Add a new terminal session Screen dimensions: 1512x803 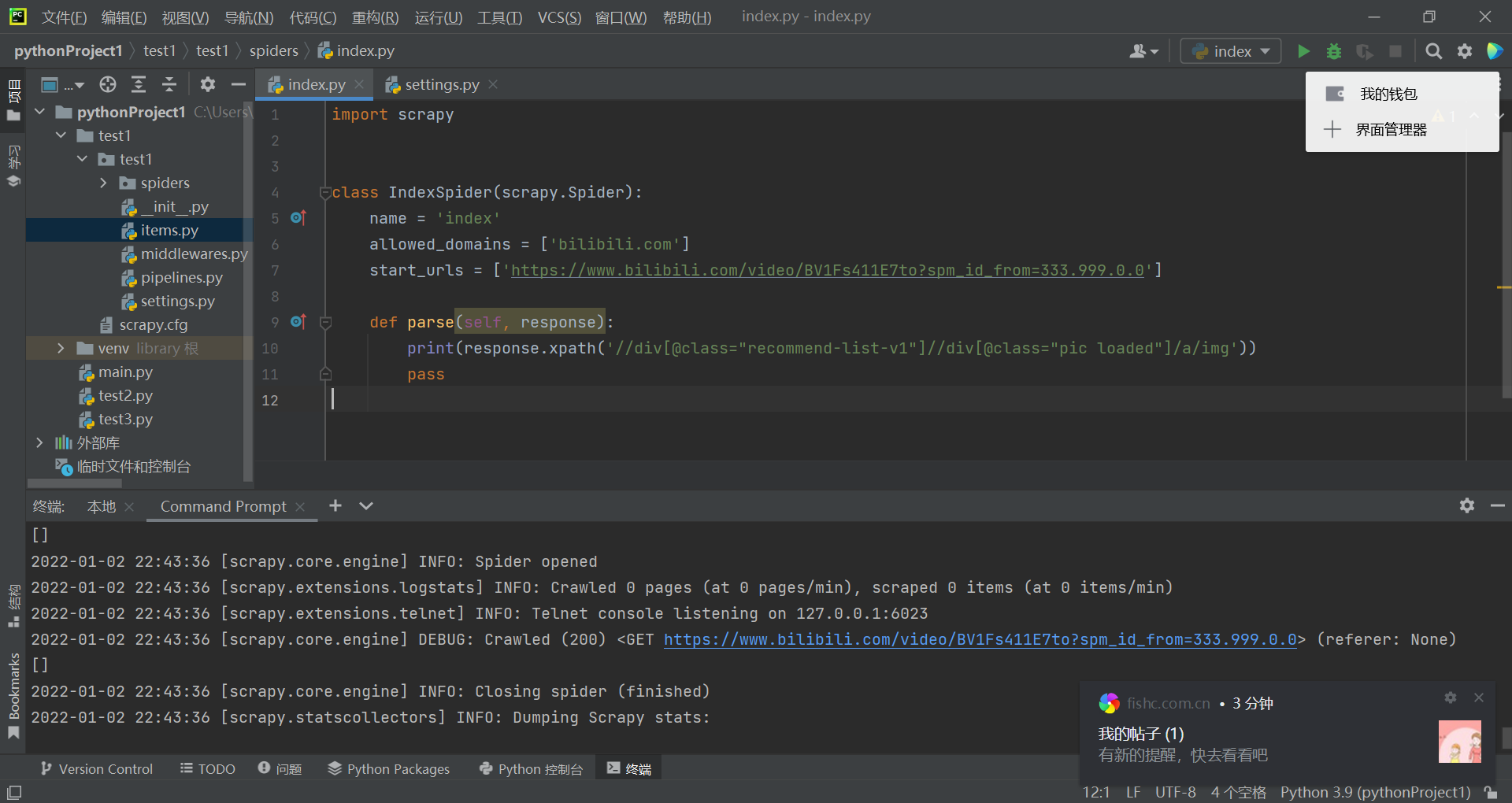pyautogui.click(x=335, y=505)
